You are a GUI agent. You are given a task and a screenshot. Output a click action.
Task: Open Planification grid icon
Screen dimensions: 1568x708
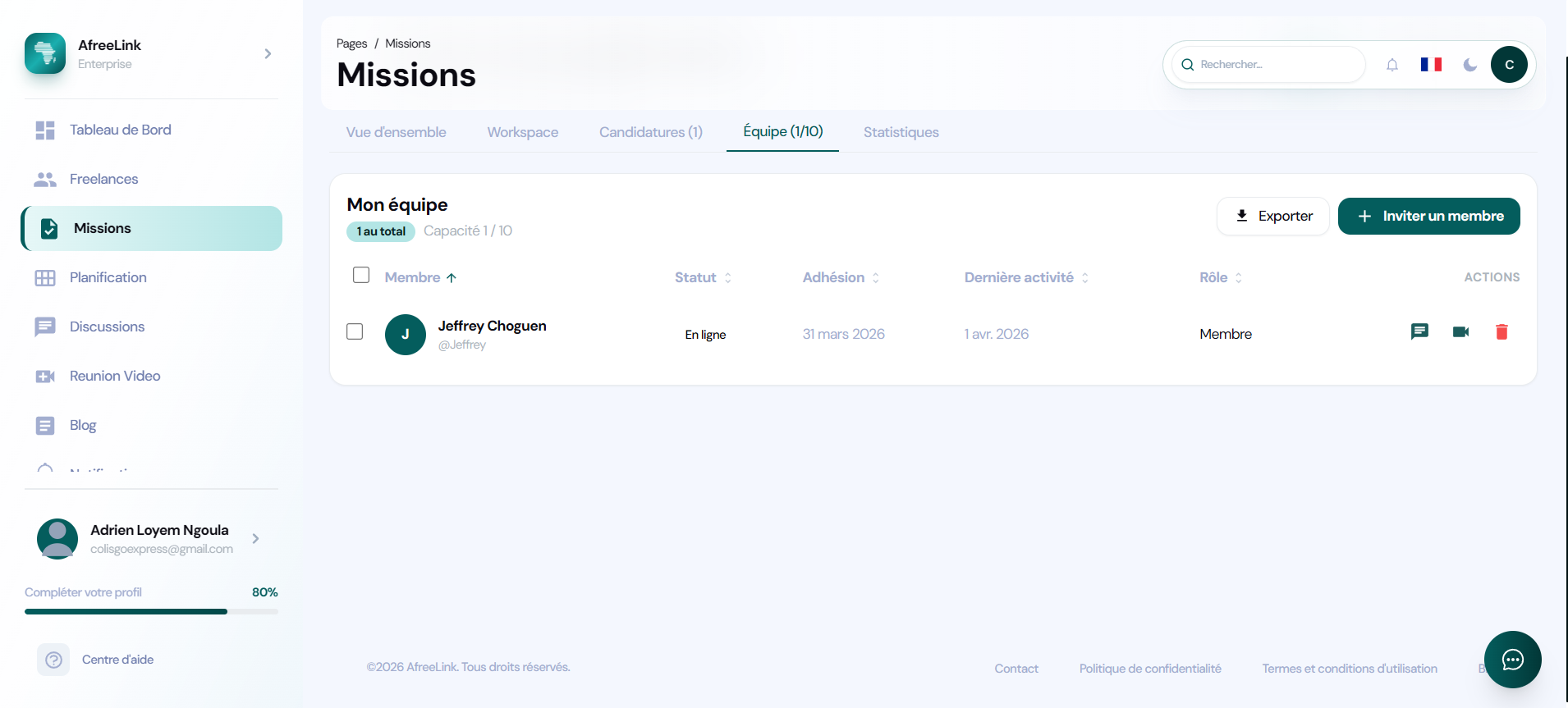tap(45, 278)
